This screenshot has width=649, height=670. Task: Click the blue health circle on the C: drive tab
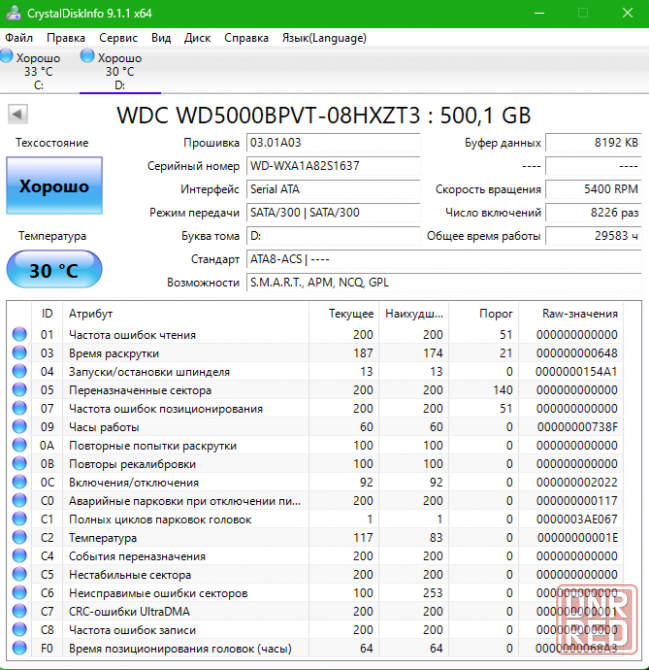[6, 56]
